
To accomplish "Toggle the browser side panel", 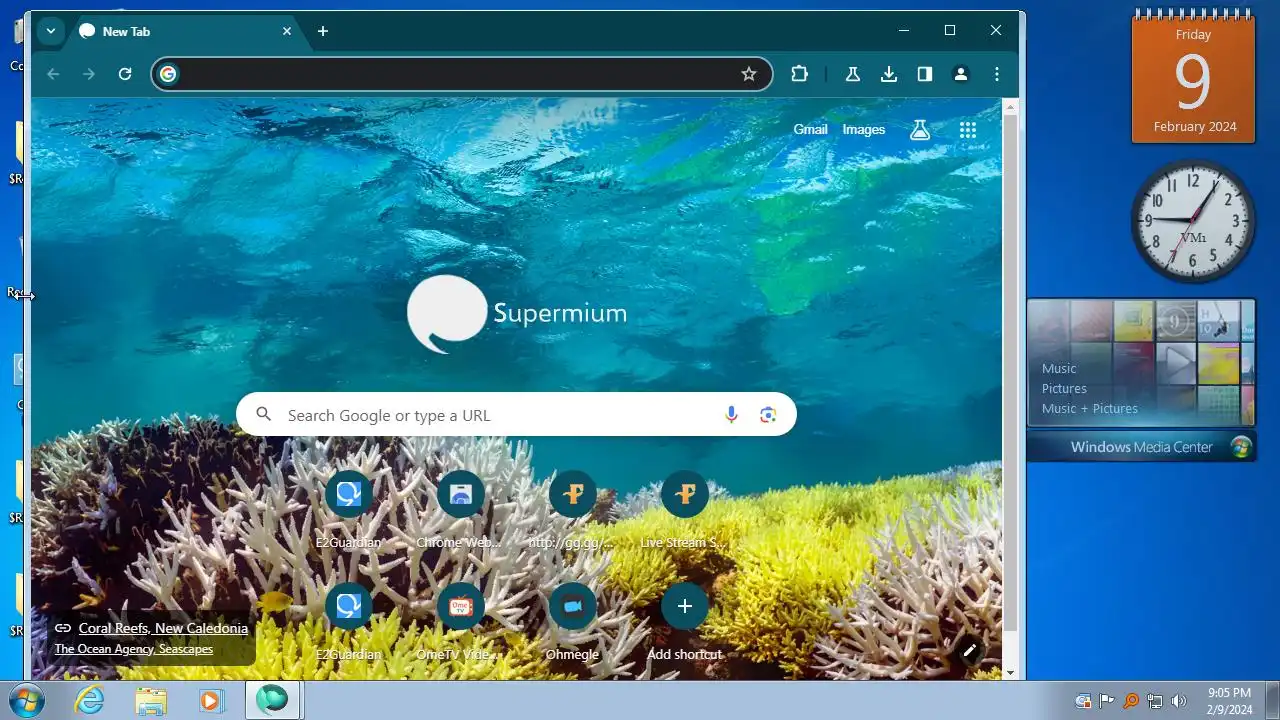I will (x=925, y=74).
